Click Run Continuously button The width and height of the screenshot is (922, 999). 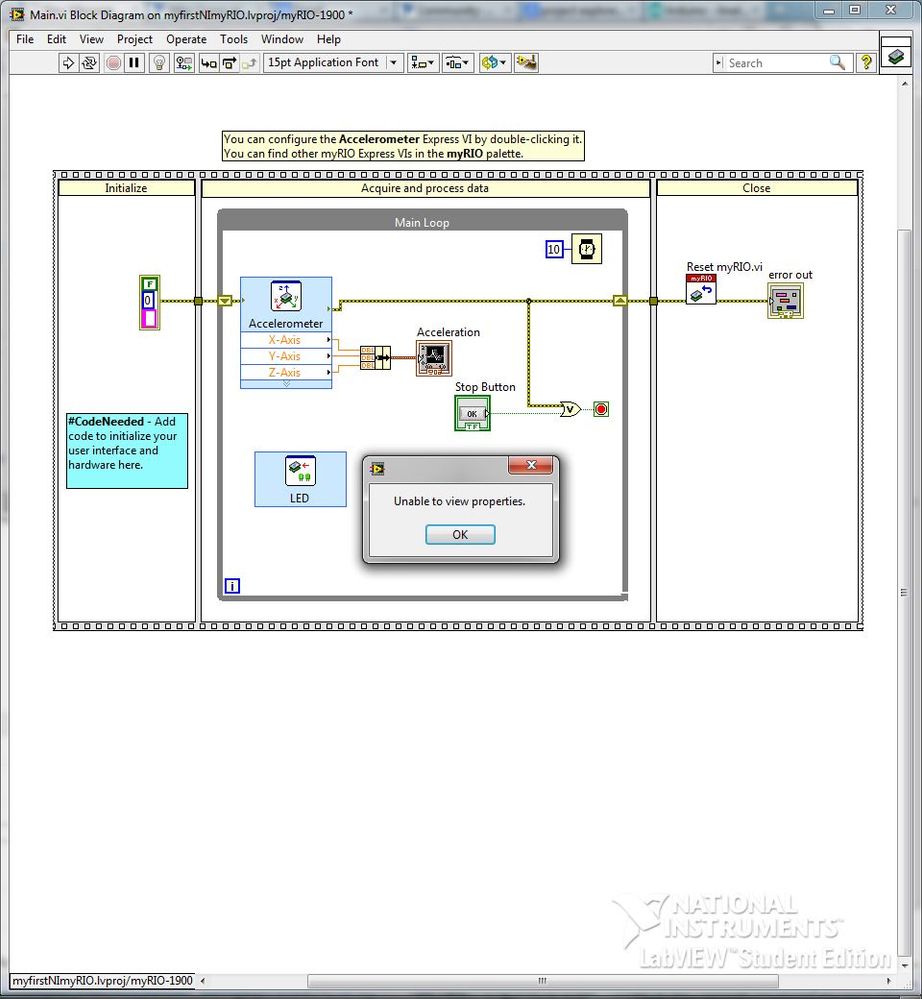[89, 62]
